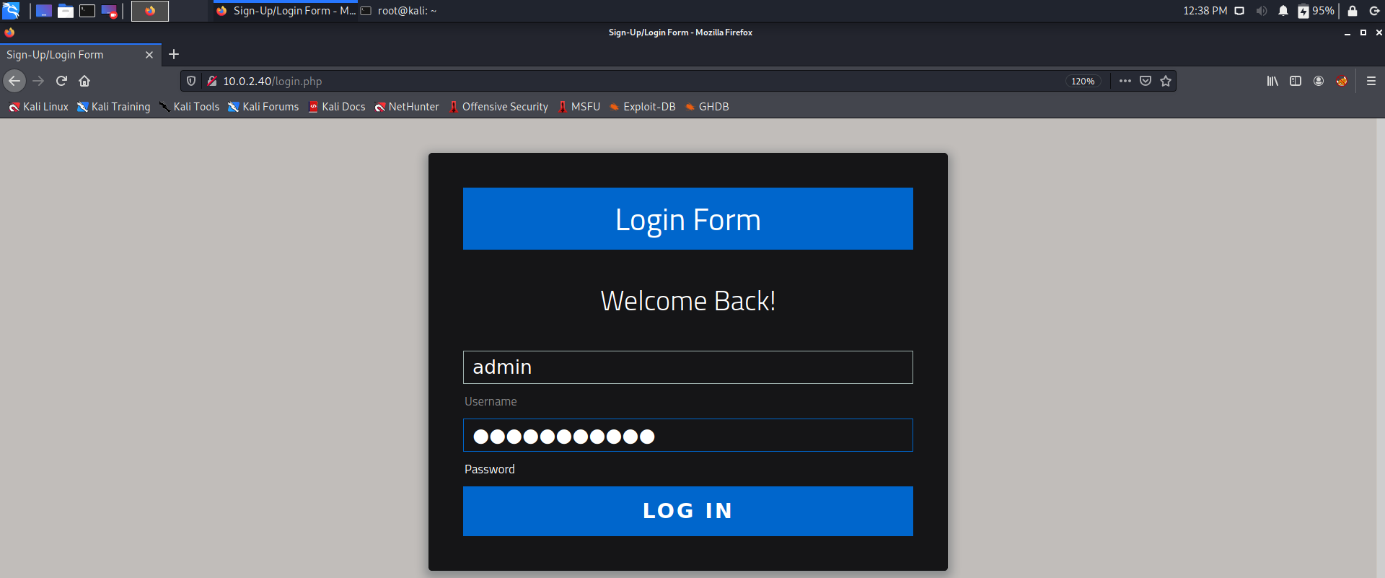The image size is (1385, 578).
Task: Open the tracking protection shield
Action: [192, 81]
